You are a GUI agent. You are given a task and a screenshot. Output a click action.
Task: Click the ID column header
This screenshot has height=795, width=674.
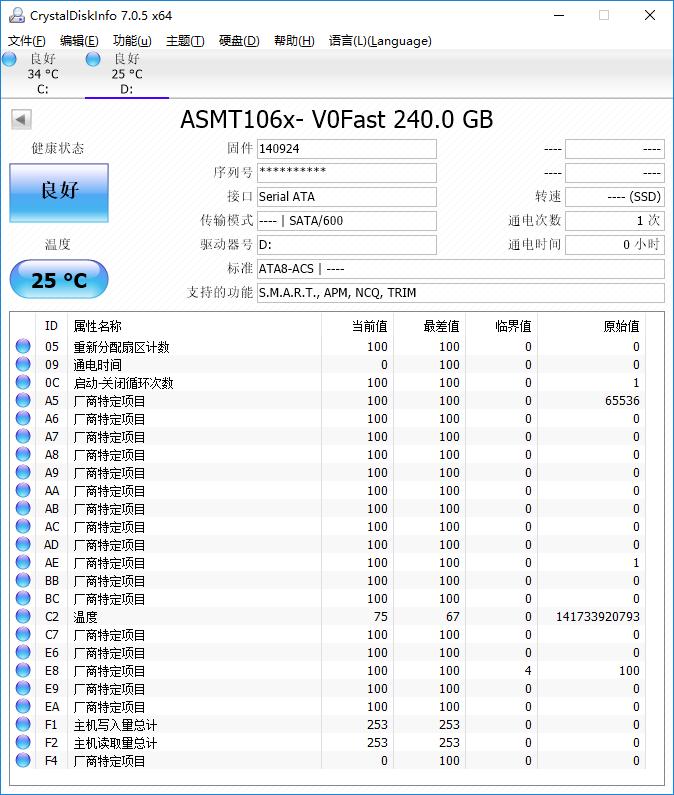[52, 326]
